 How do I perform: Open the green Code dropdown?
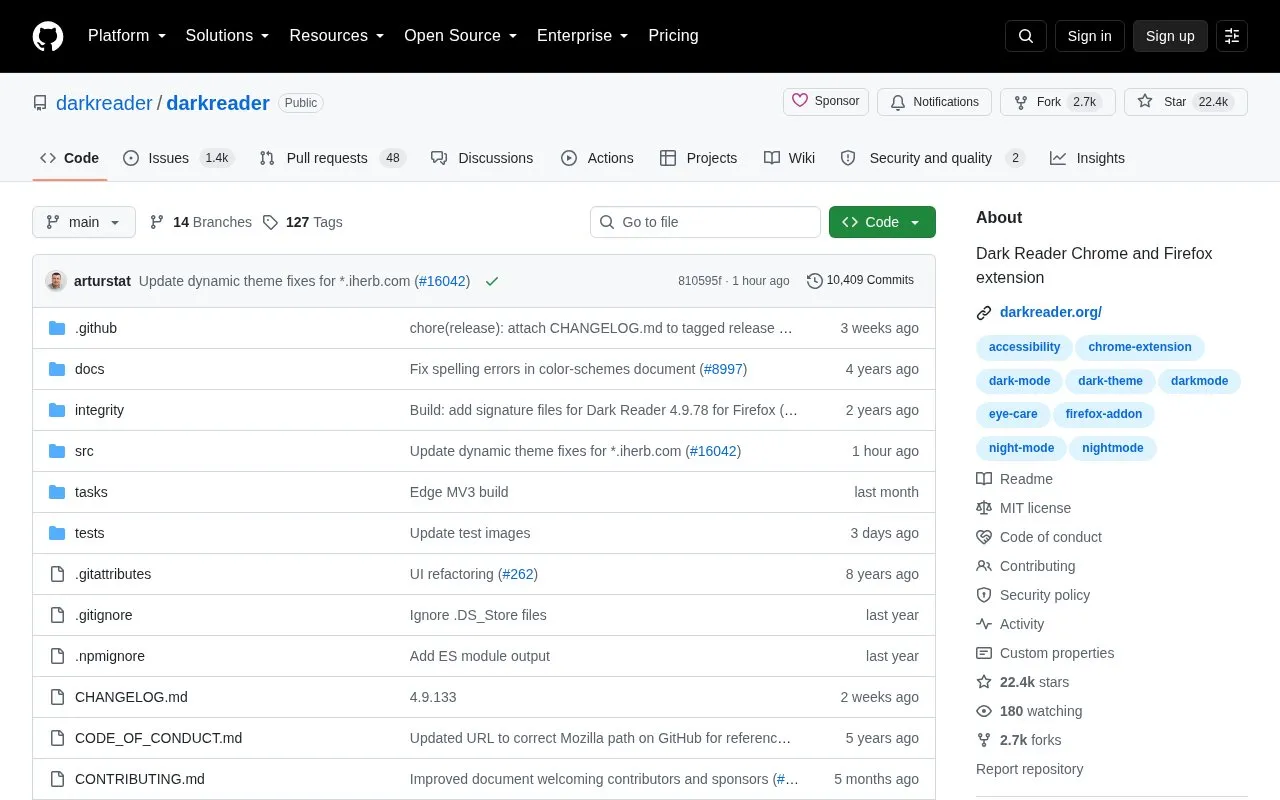[x=882, y=222]
